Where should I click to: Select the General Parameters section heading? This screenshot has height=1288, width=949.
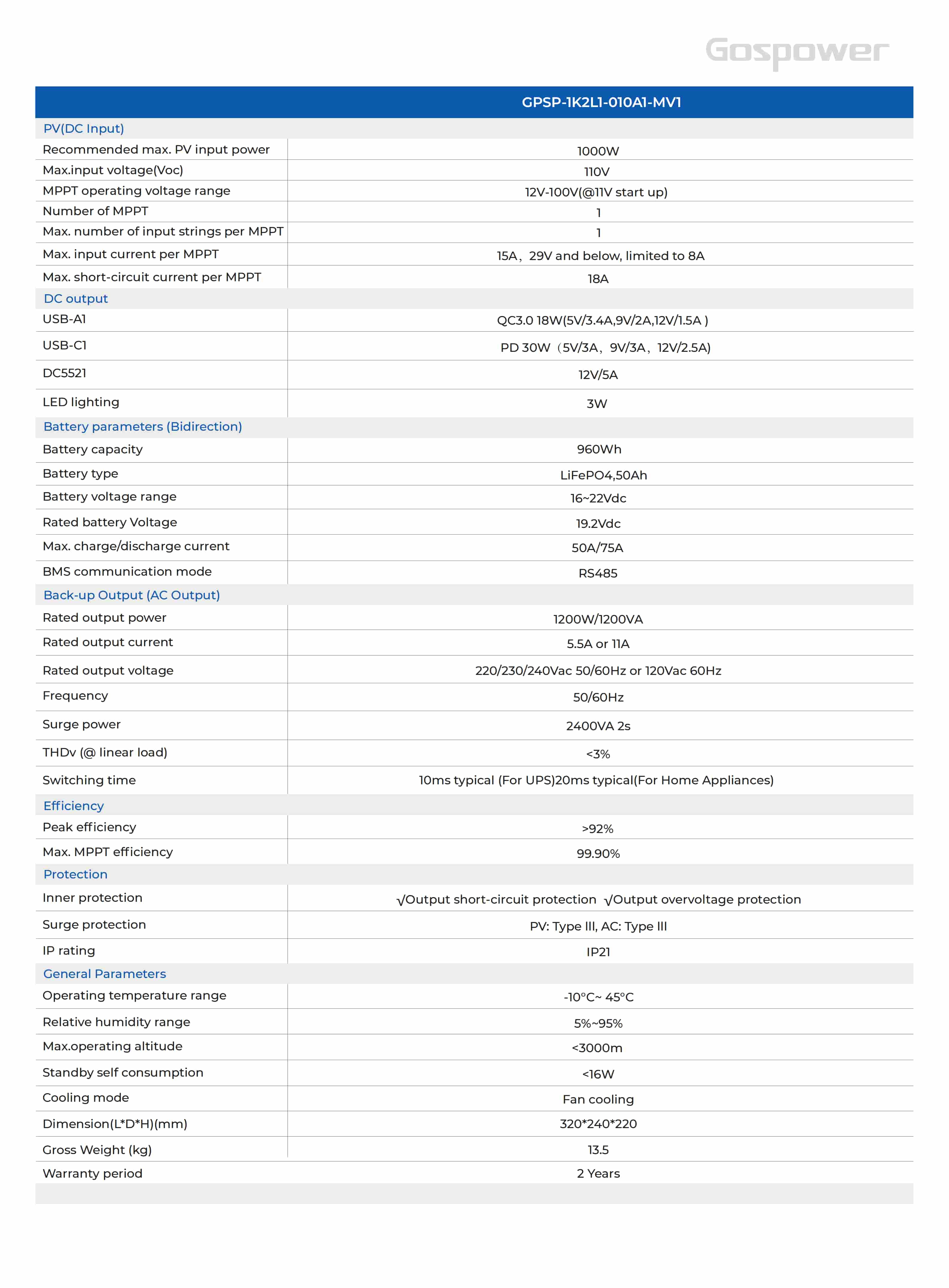click(x=105, y=974)
